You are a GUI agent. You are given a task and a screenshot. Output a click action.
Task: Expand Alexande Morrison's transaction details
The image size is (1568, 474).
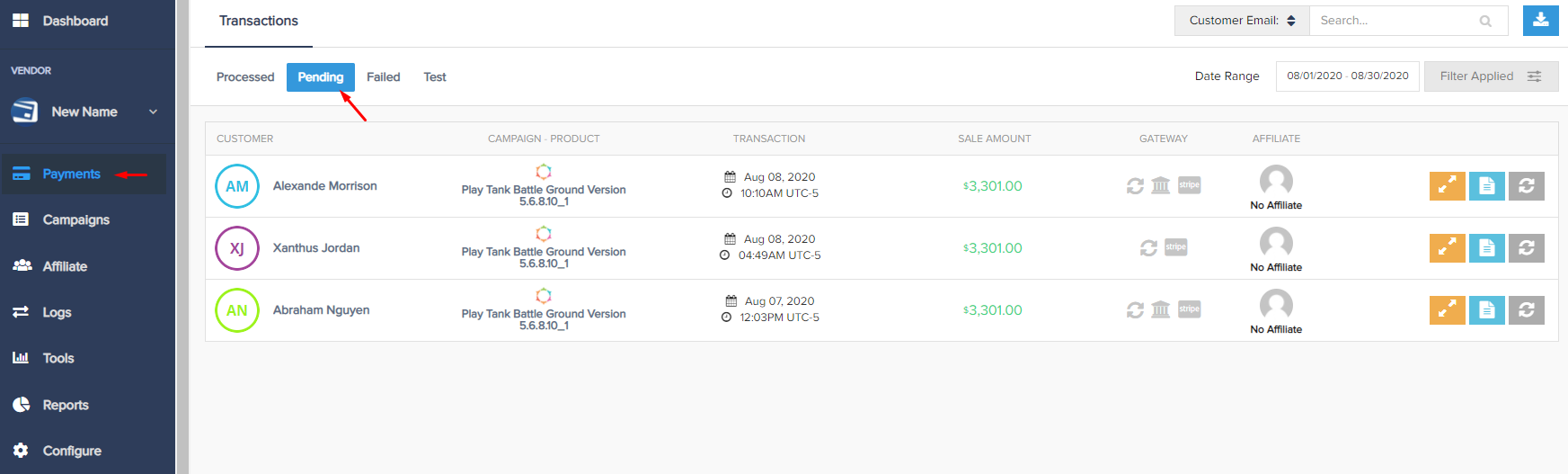click(x=1447, y=186)
